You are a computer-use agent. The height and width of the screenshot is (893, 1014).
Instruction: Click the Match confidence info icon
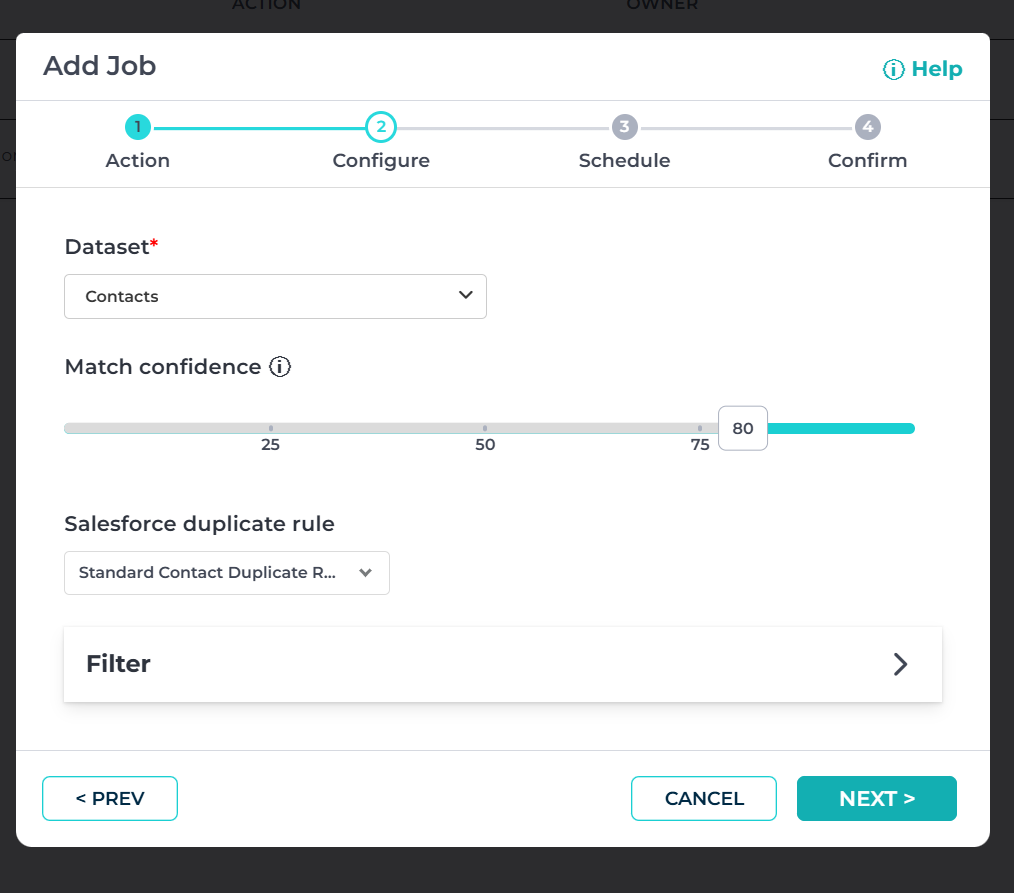pos(280,367)
